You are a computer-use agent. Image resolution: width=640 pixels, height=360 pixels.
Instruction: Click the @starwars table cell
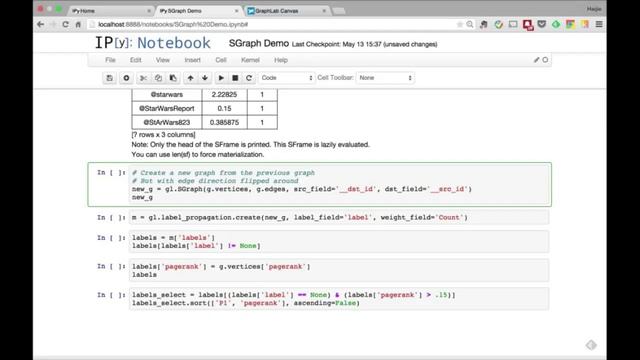[167, 94]
